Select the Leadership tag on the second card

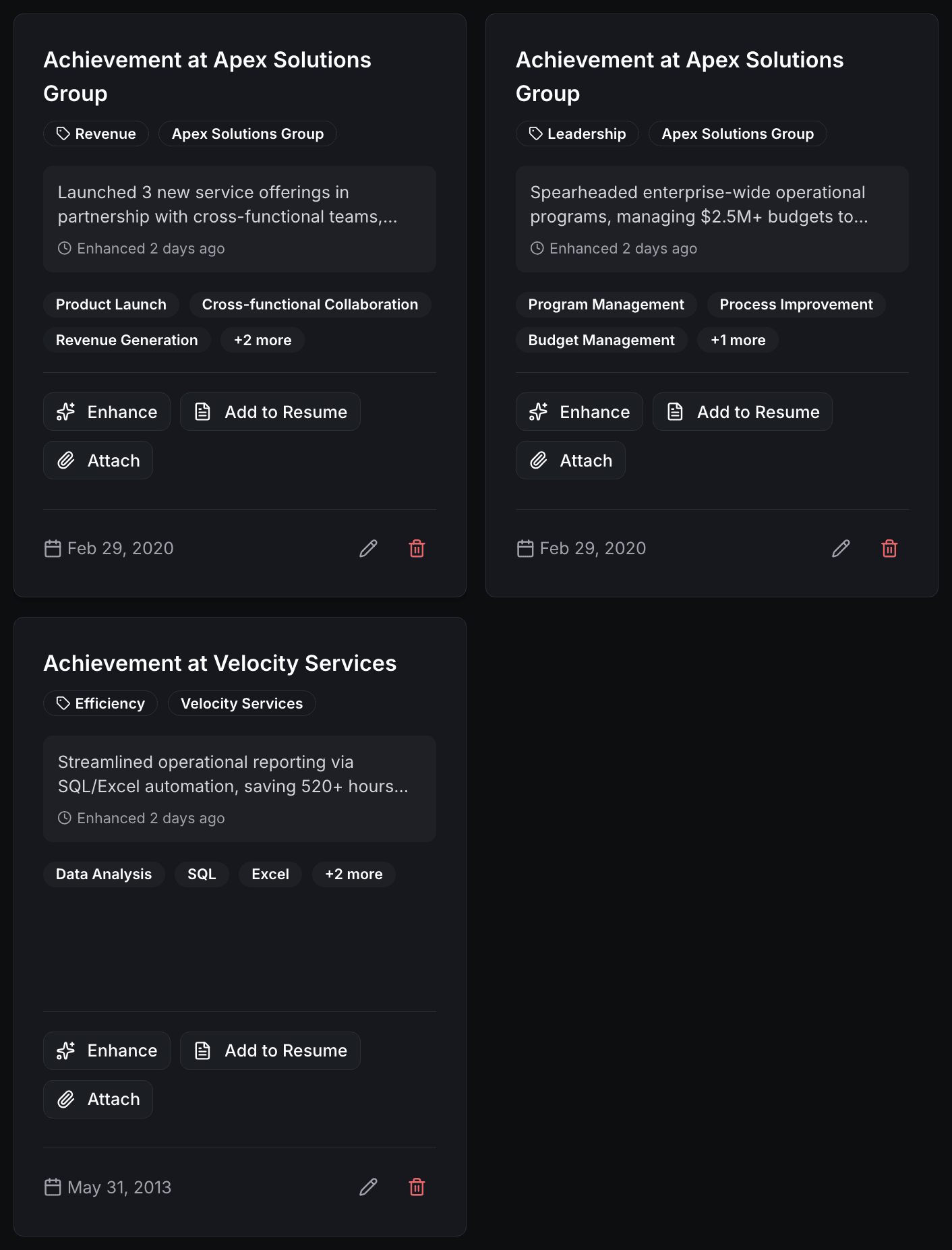pos(577,133)
